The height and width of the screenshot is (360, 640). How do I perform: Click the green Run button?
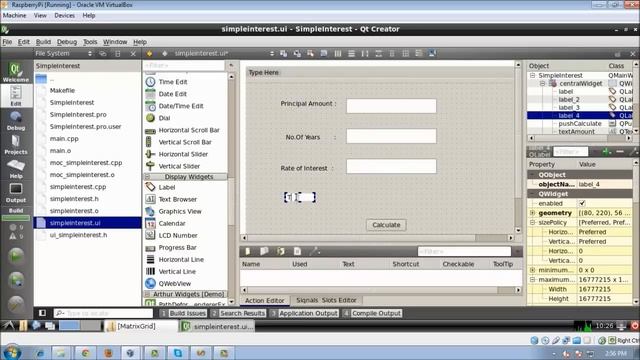click(16, 256)
